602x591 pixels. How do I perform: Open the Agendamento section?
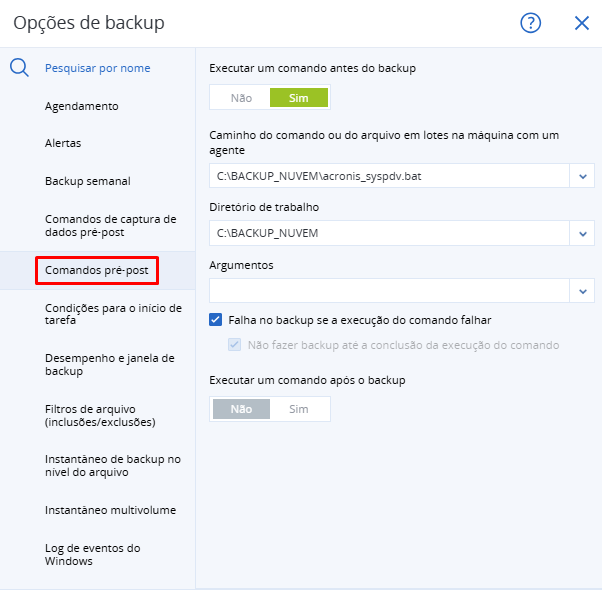(82, 106)
